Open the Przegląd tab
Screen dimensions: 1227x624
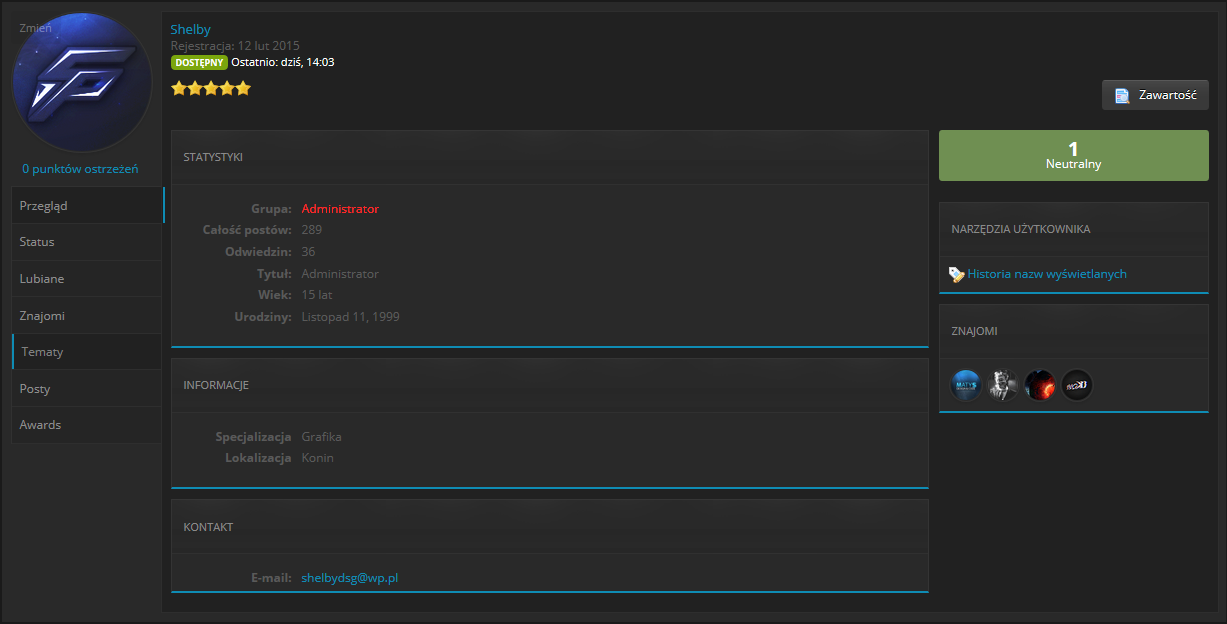pos(87,205)
